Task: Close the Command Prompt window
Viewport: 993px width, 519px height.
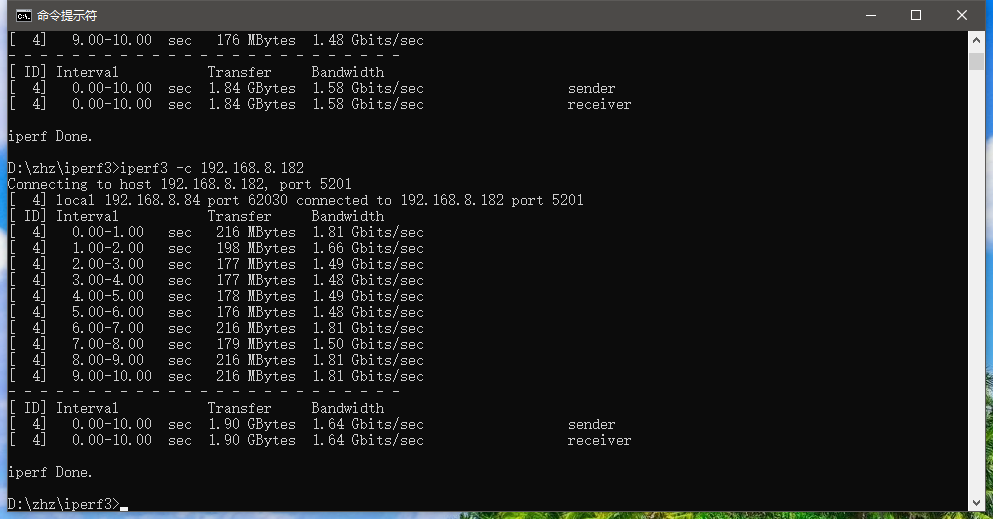Action: (961, 15)
